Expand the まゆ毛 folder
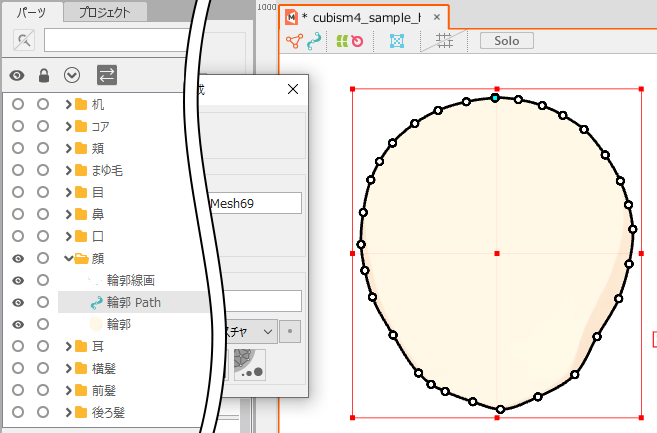Image resolution: width=657 pixels, height=433 pixels. pyautogui.click(x=67, y=170)
